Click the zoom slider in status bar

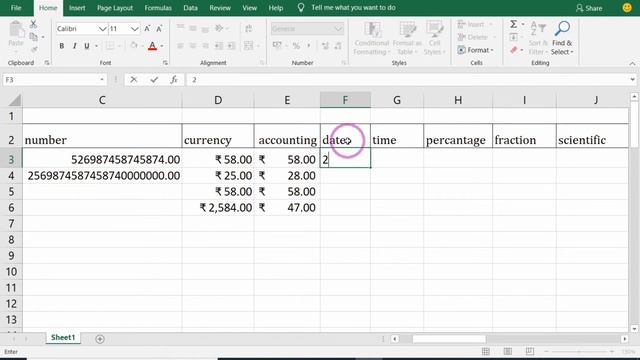click(579, 351)
